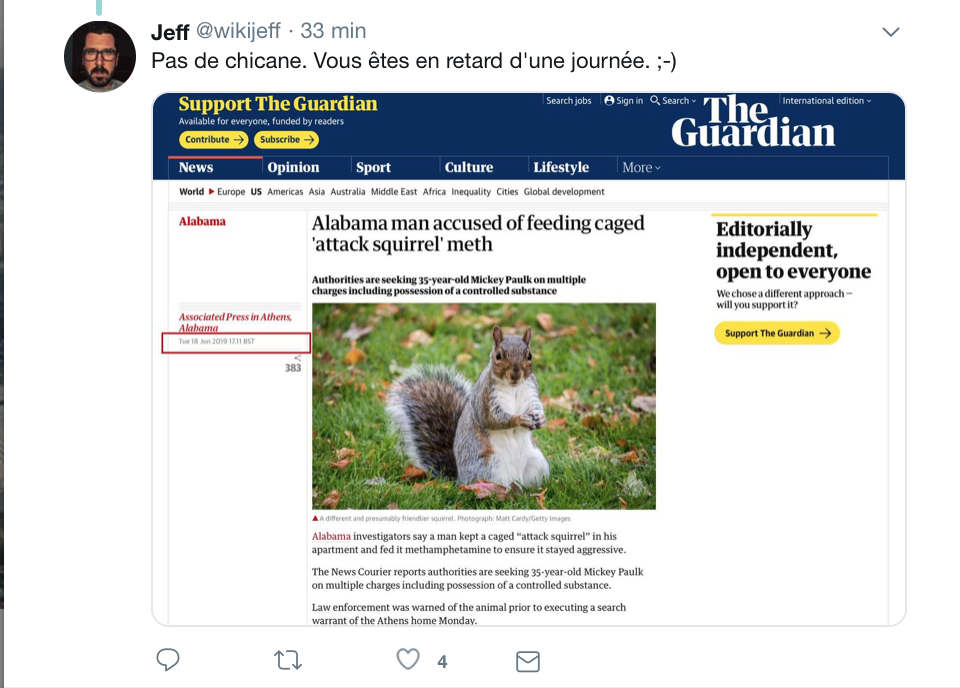This screenshot has height=688, width=960.
Task: Share tweet via envelope message icon
Action: [528, 662]
